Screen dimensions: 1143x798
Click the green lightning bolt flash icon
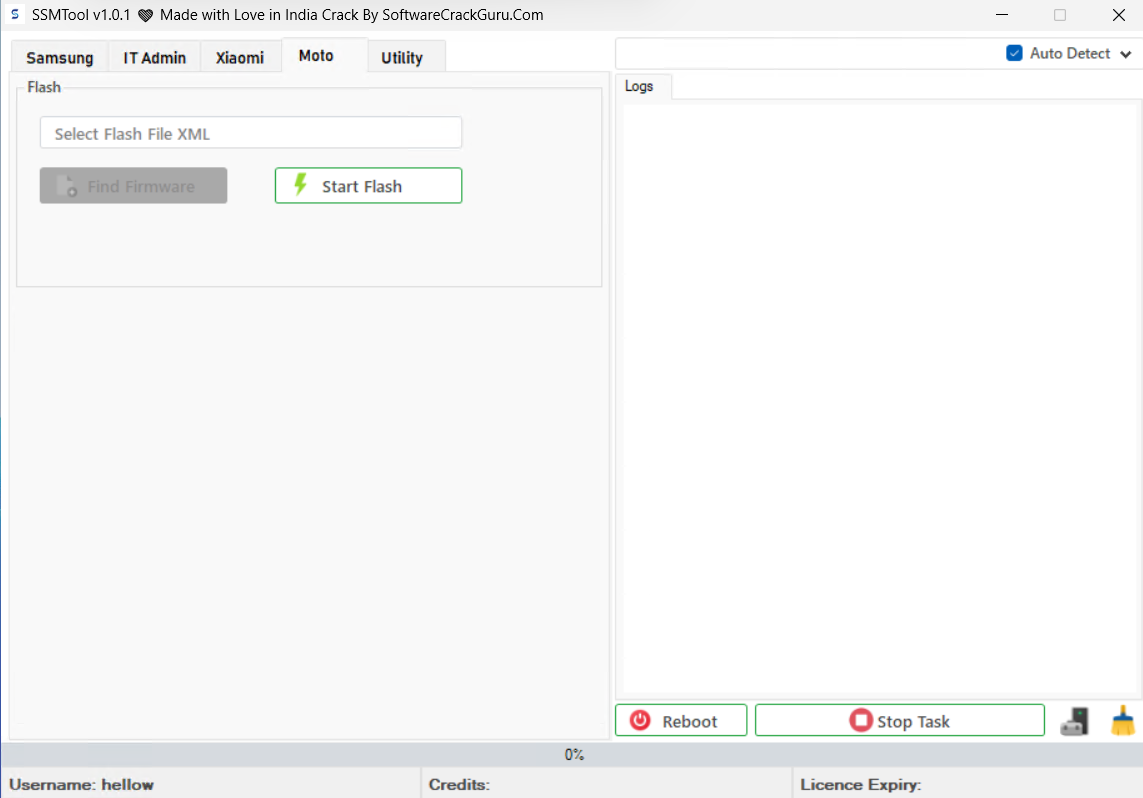[x=300, y=185]
